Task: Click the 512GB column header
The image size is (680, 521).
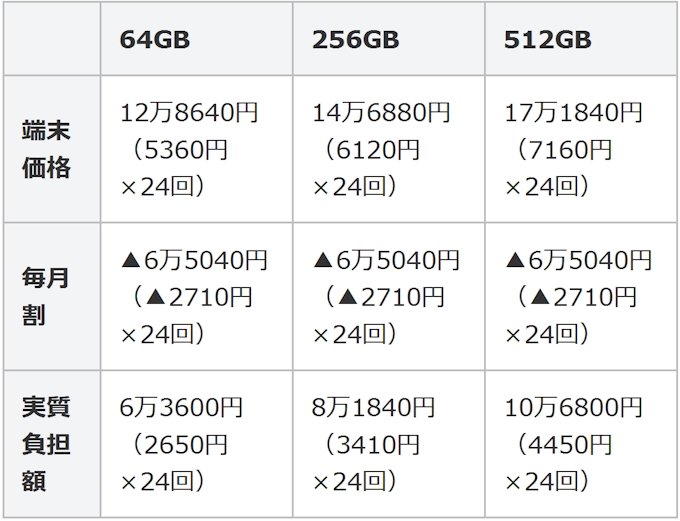Action: (x=548, y=40)
